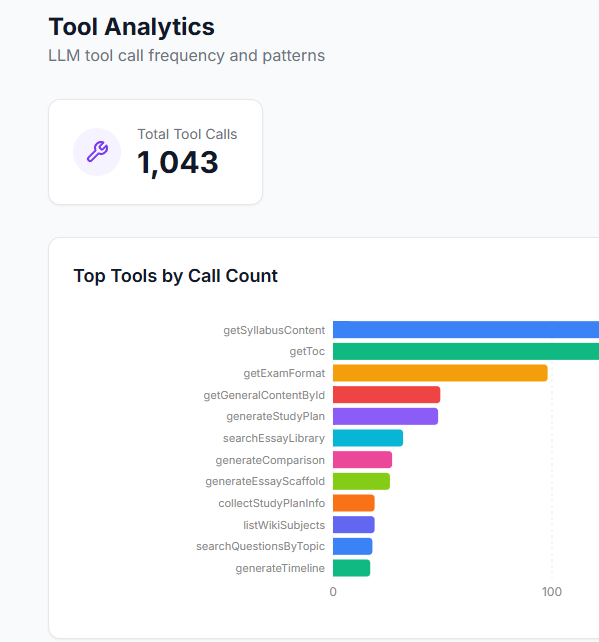Click the searchQuestionsByTopic axis label
This screenshot has width=599, height=642.
point(260,547)
